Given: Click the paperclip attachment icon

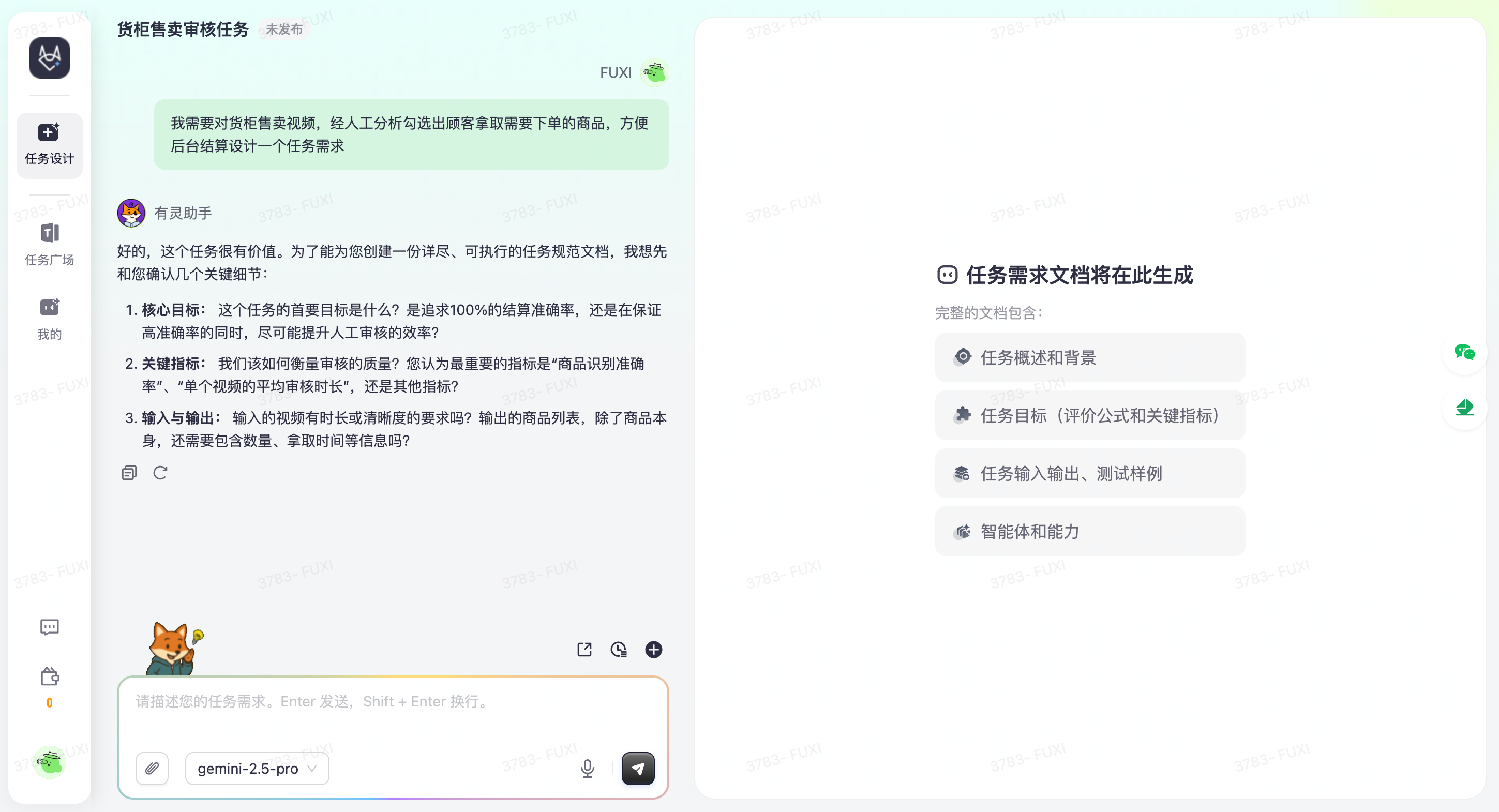Looking at the screenshot, I should [152, 769].
